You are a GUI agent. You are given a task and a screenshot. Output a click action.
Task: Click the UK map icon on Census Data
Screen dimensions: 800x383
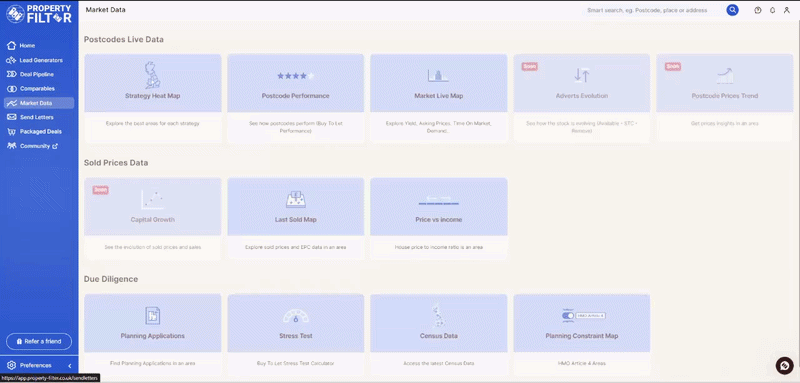438,315
